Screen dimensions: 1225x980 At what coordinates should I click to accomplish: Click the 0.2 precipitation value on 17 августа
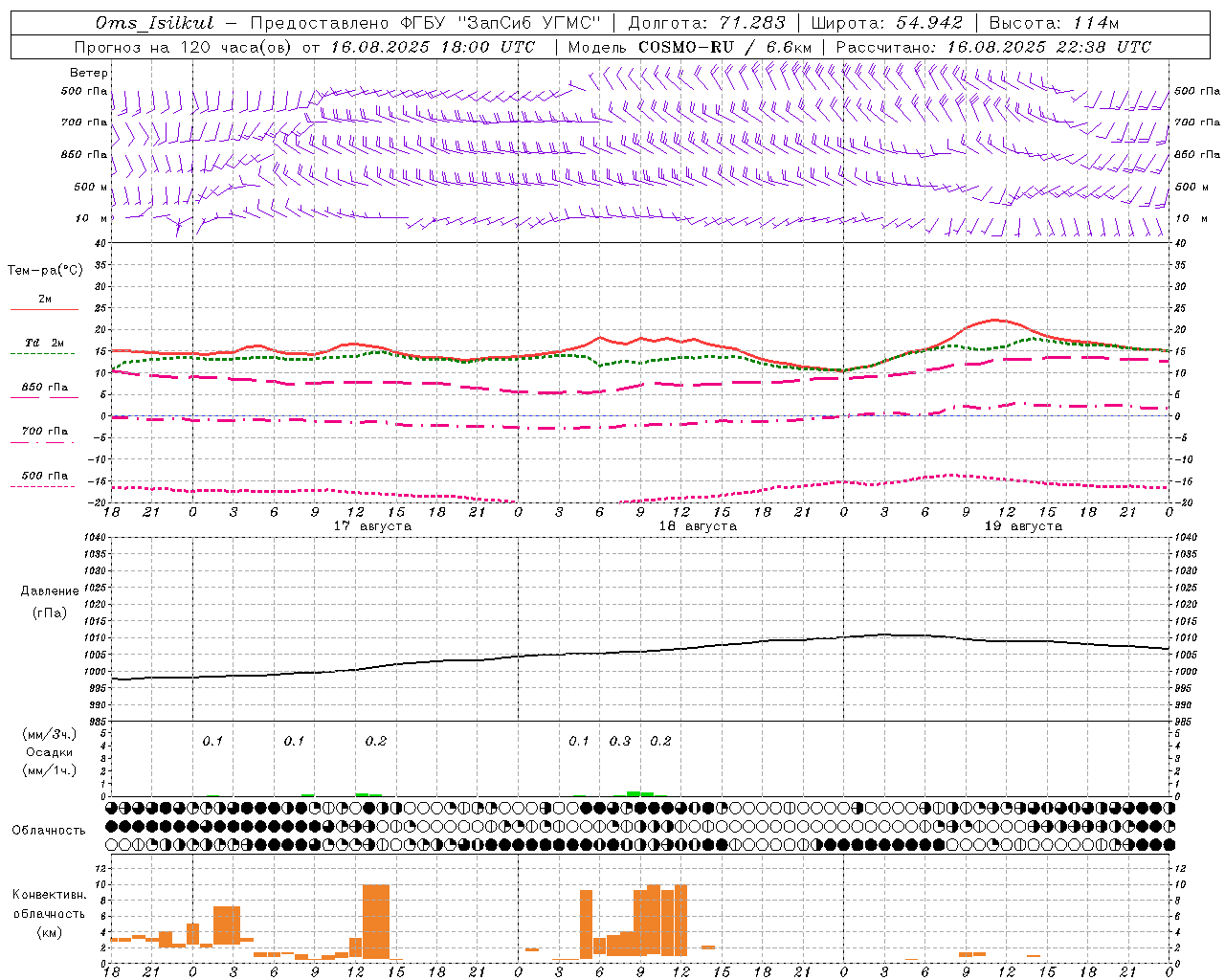point(375,741)
